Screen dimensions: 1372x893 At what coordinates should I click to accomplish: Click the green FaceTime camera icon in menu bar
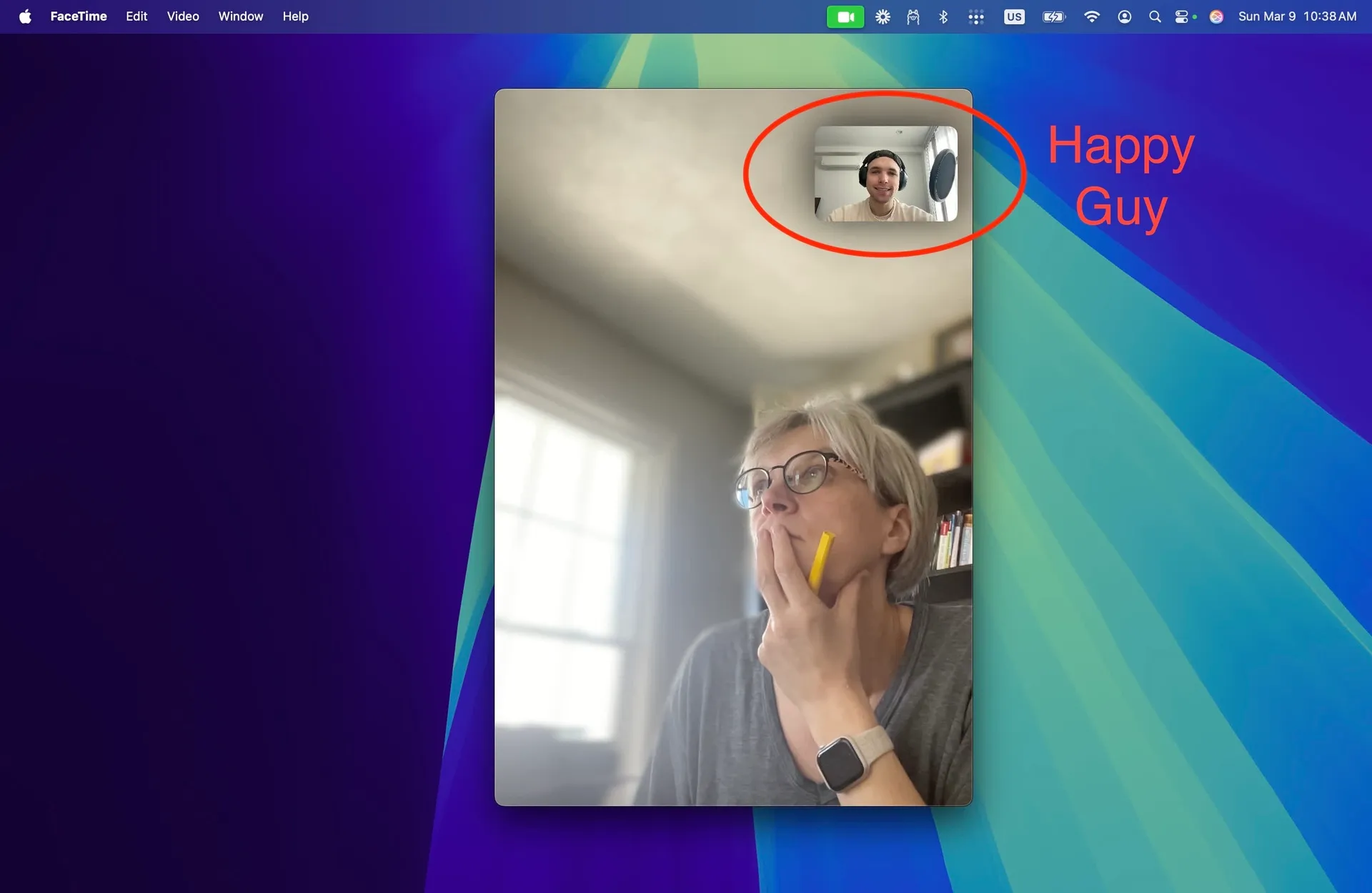tap(845, 16)
